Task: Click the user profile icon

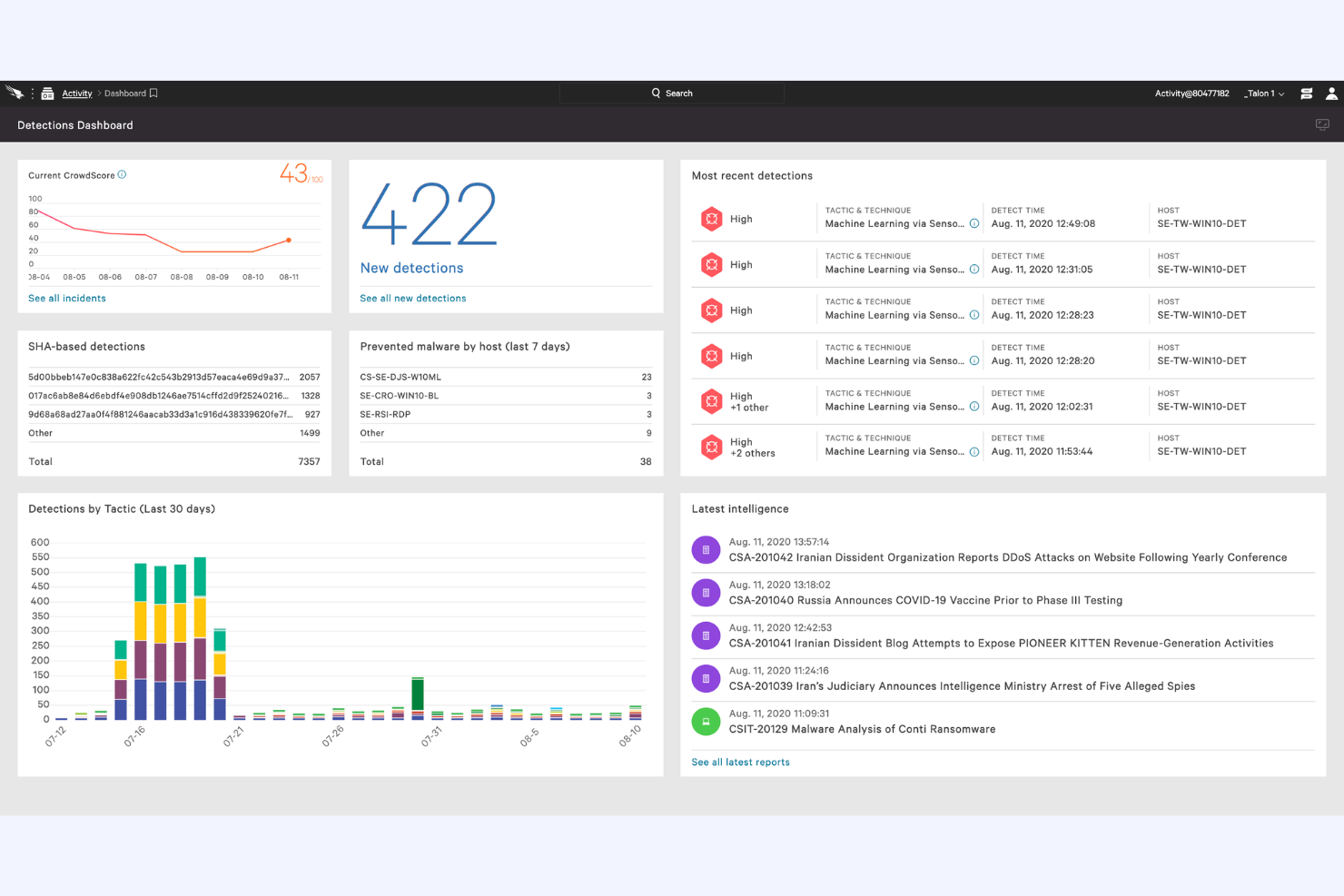Action: 1331,93
